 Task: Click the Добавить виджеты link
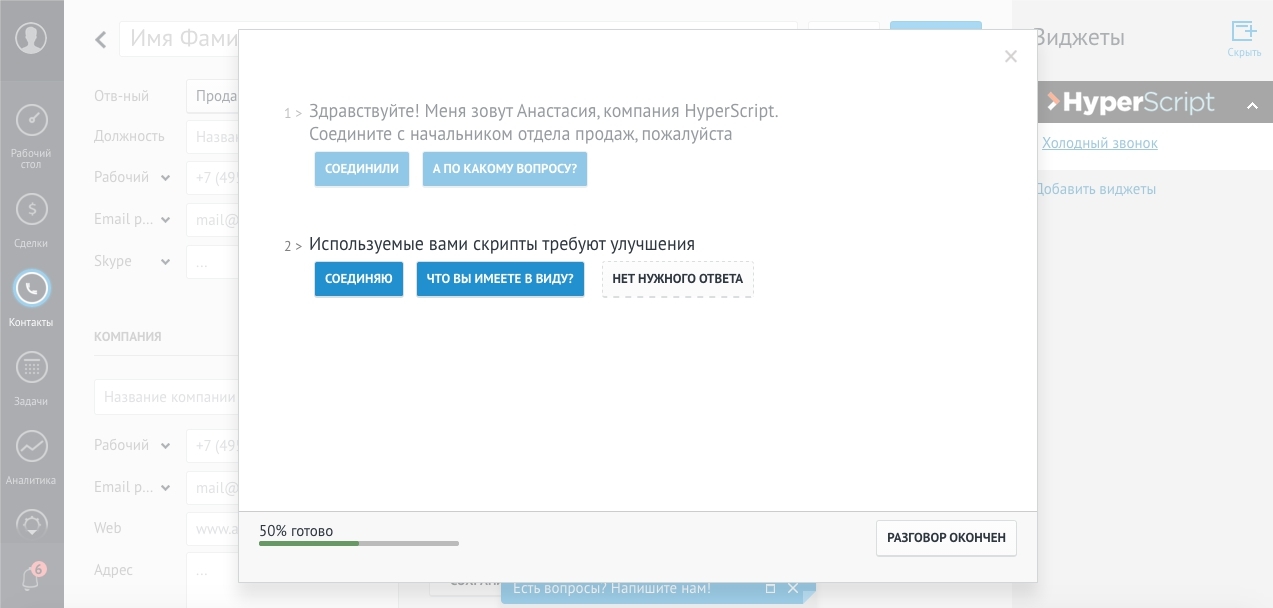pyautogui.click(x=1095, y=189)
